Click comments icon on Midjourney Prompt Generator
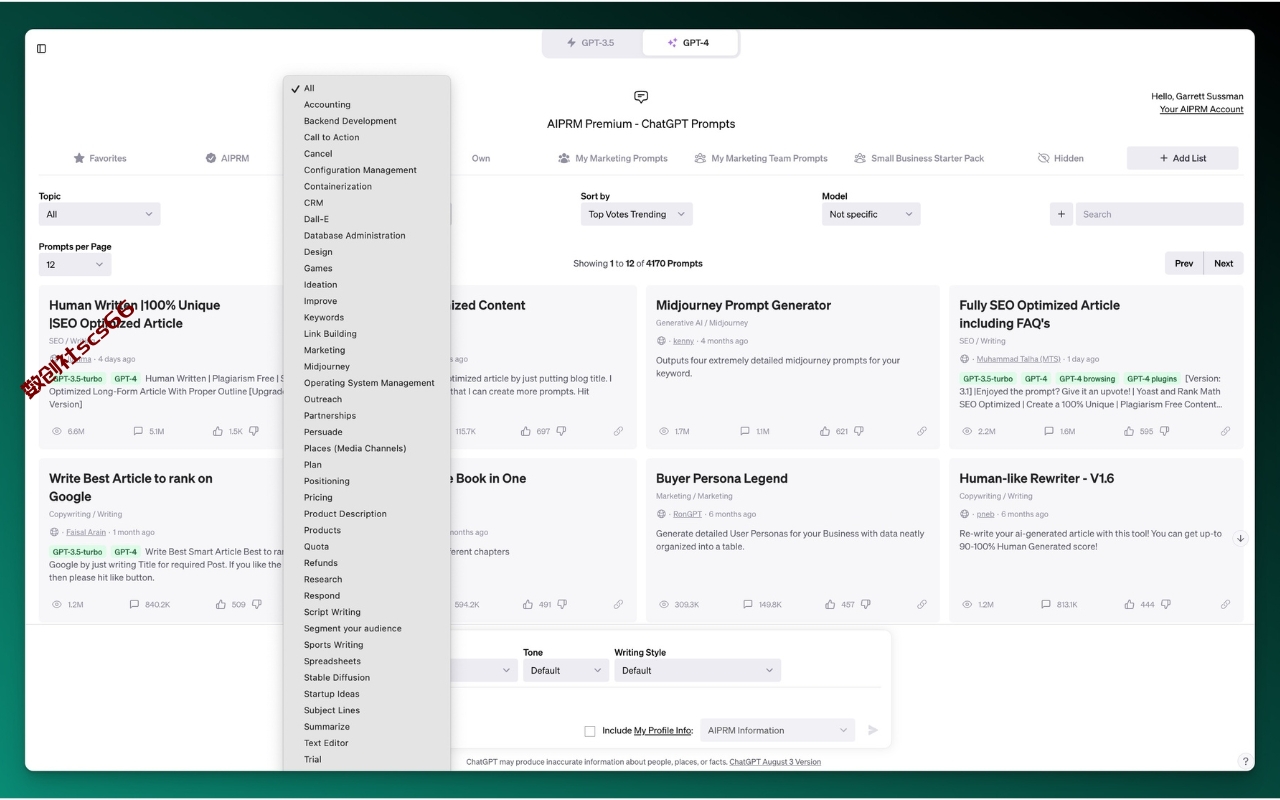 (x=744, y=431)
